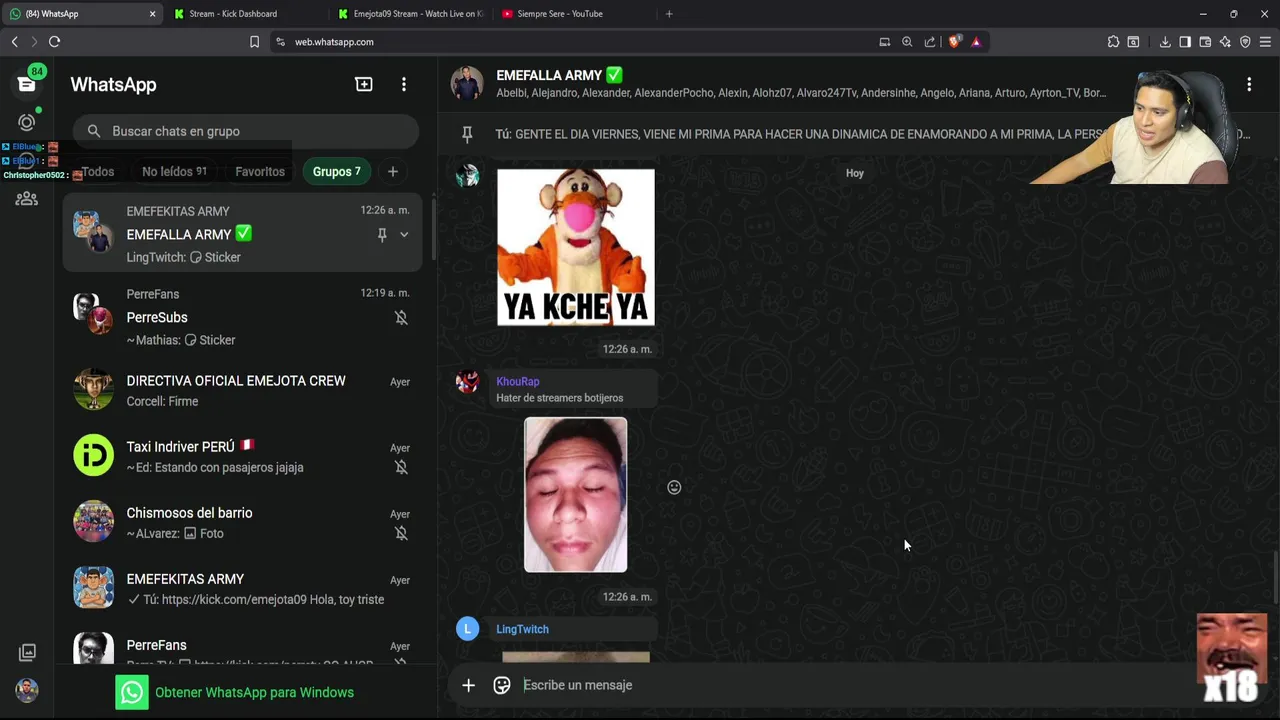Open the Status updates icon in sidebar
Screen dimensions: 1280x720
pyautogui.click(x=27, y=122)
